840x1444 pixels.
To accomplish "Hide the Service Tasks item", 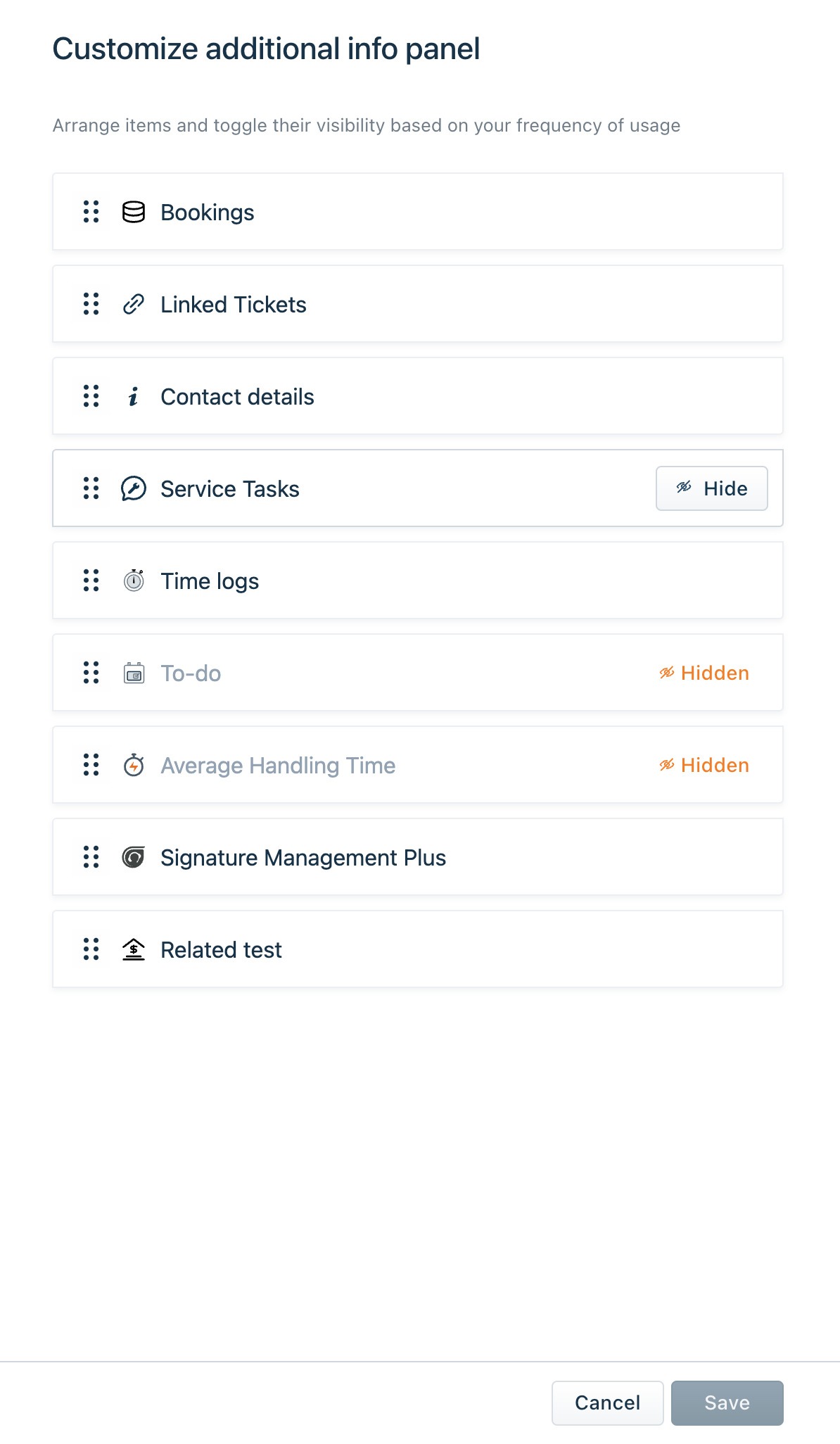I will click(712, 488).
